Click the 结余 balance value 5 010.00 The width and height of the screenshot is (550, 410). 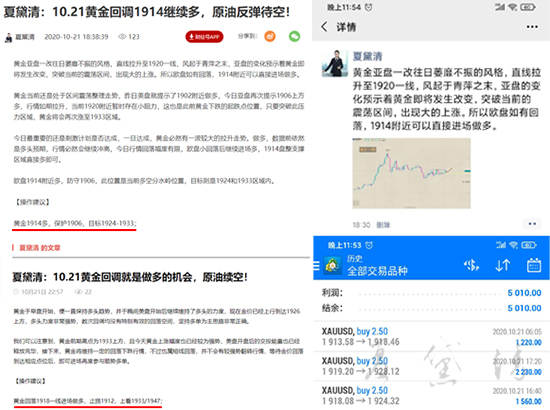point(524,308)
